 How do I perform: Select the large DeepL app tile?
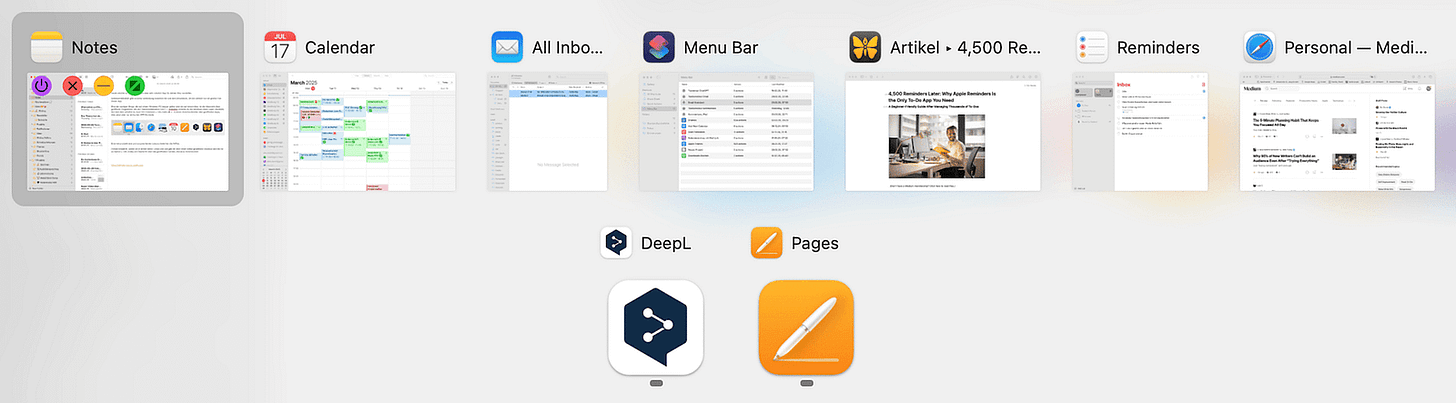click(656, 327)
